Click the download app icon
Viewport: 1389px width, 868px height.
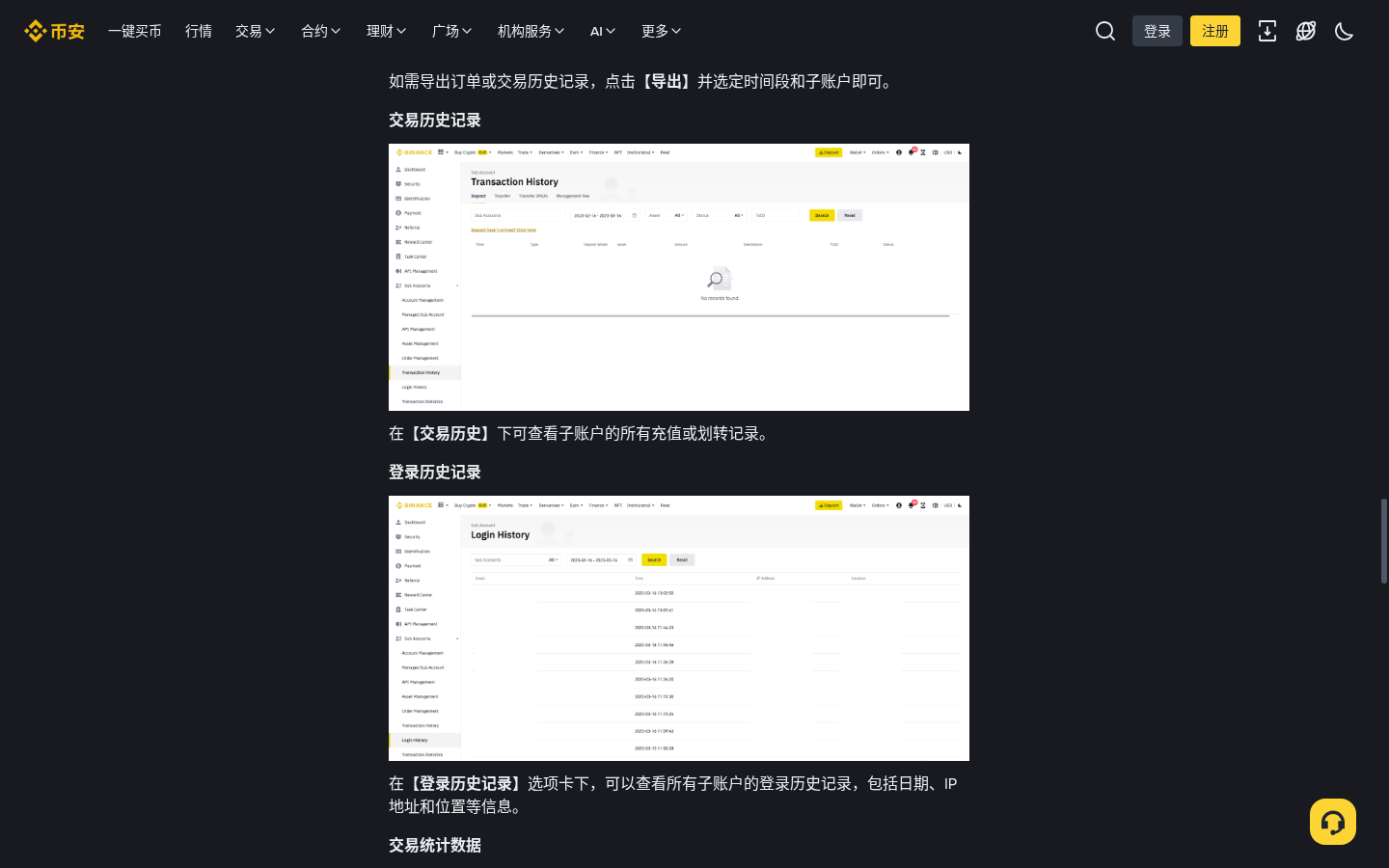(x=1267, y=31)
